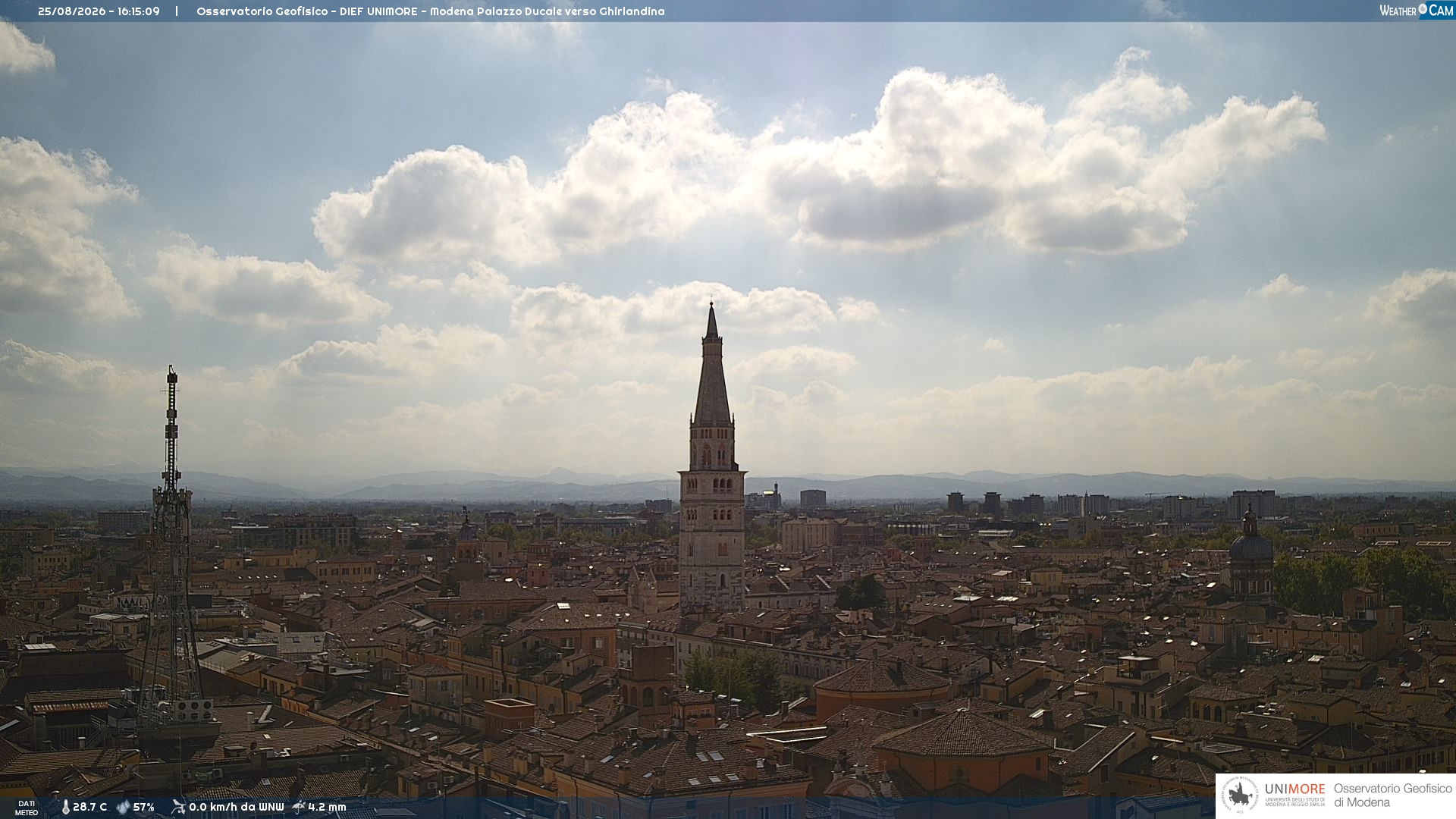The image size is (1456, 819).
Task: Click the 4.2 mm rainfall value
Action: pyautogui.click(x=327, y=808)
